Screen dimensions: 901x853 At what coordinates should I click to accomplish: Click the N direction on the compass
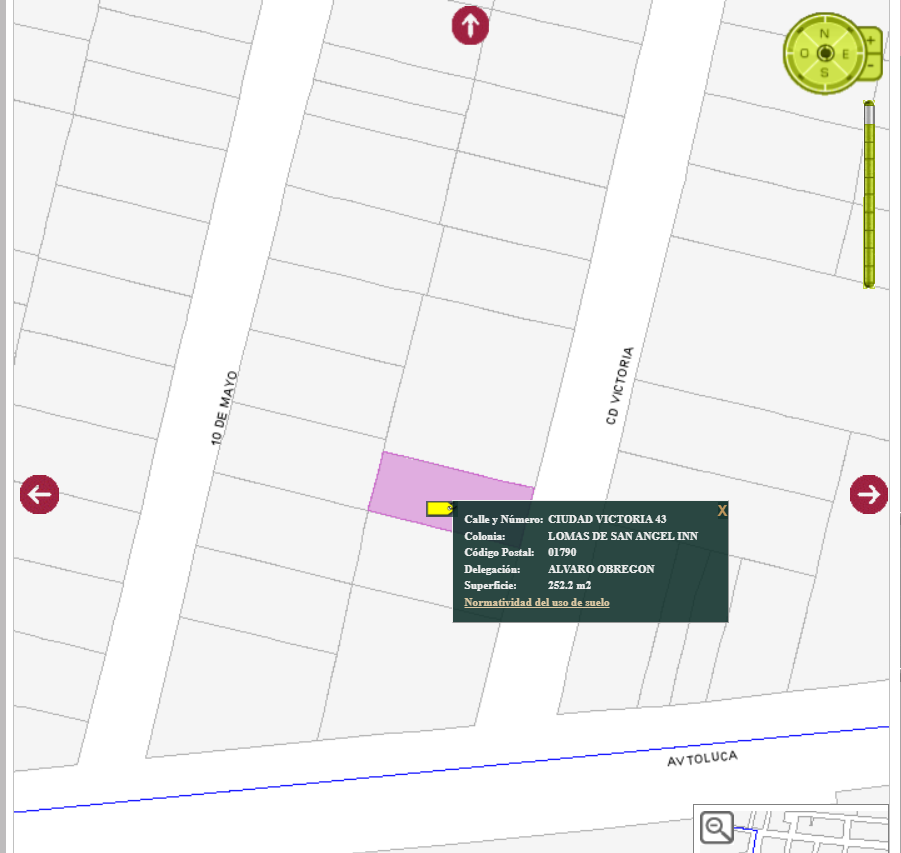(x=825, y=33)
